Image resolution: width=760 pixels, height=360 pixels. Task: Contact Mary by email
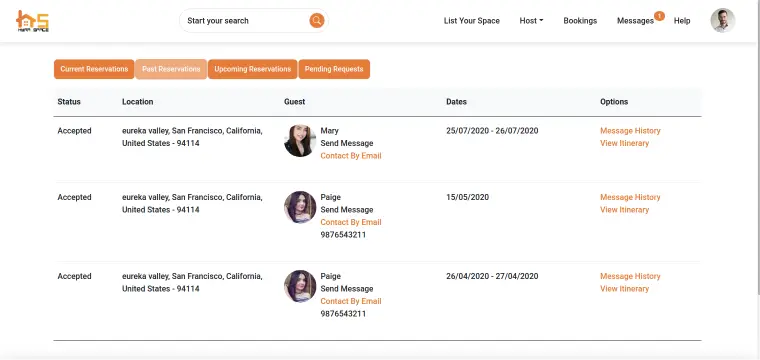351,156
